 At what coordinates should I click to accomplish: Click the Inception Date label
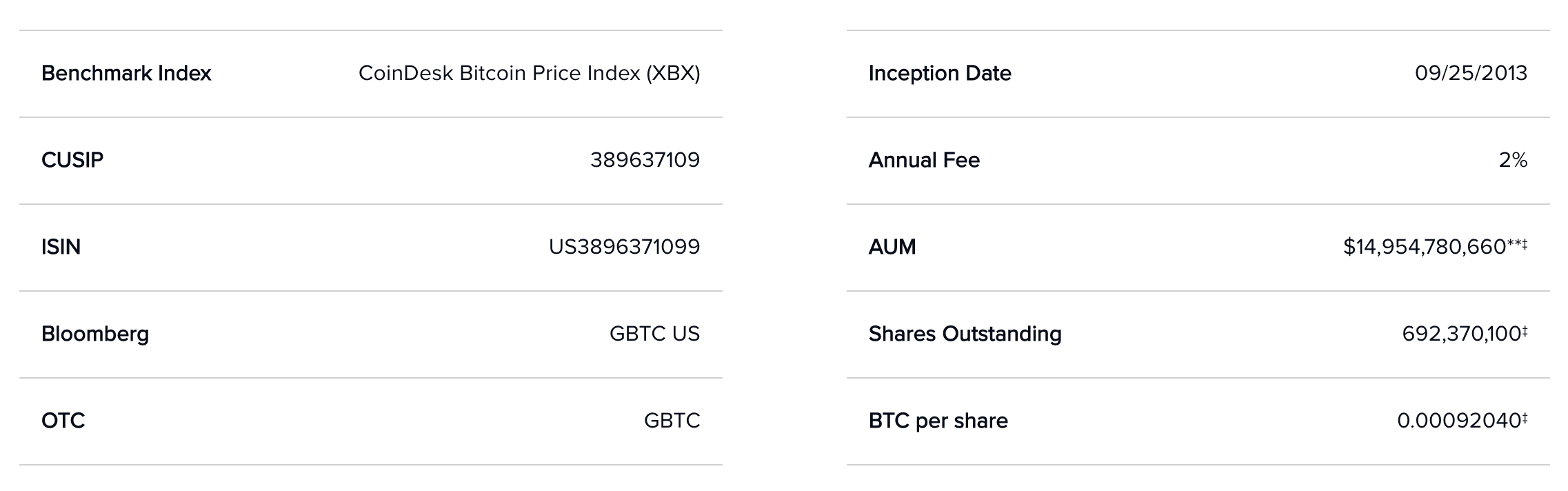[x=940, y=73]
